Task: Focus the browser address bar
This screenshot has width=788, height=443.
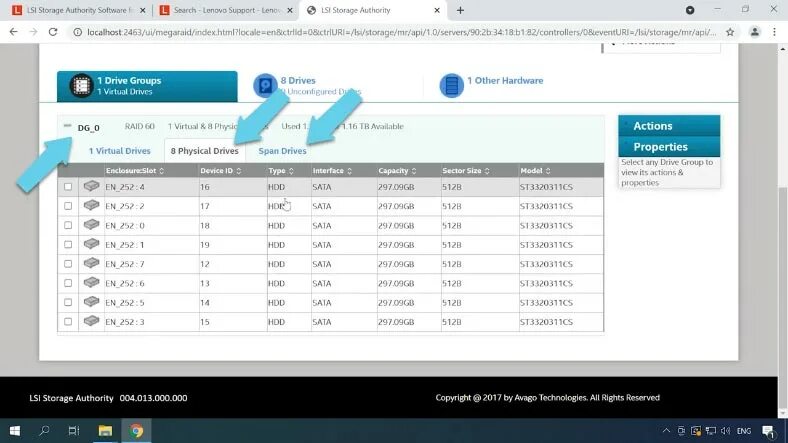Action: coord(401,32)
